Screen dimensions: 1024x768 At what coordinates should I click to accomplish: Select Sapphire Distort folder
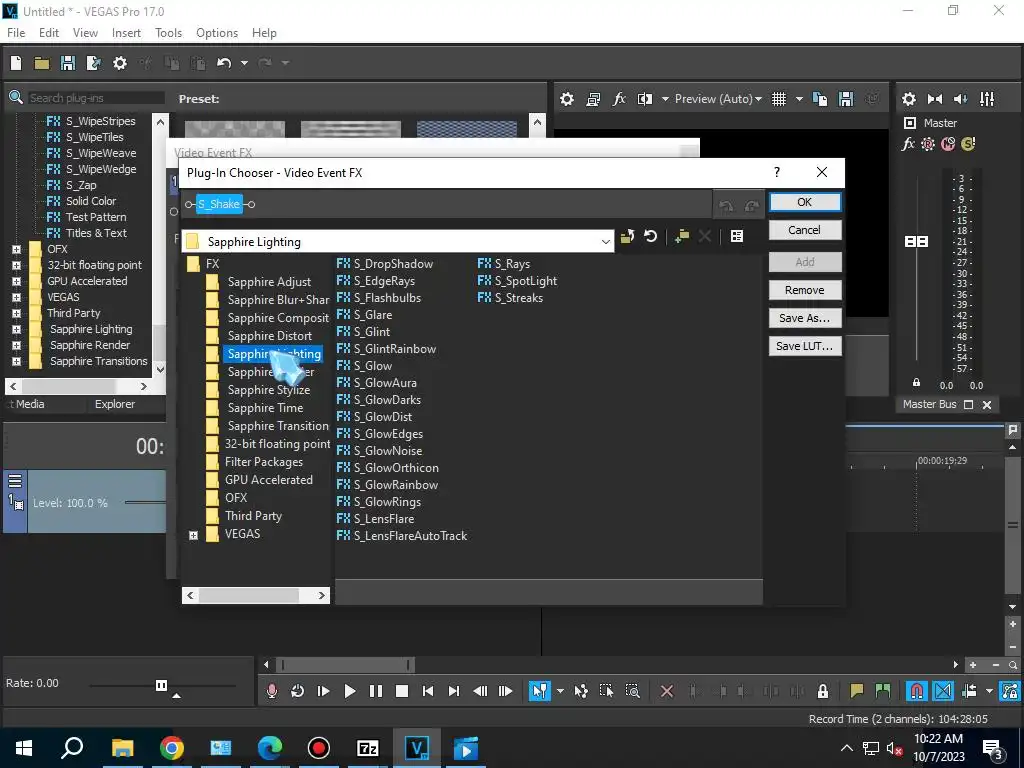click(x=269, y=336)
